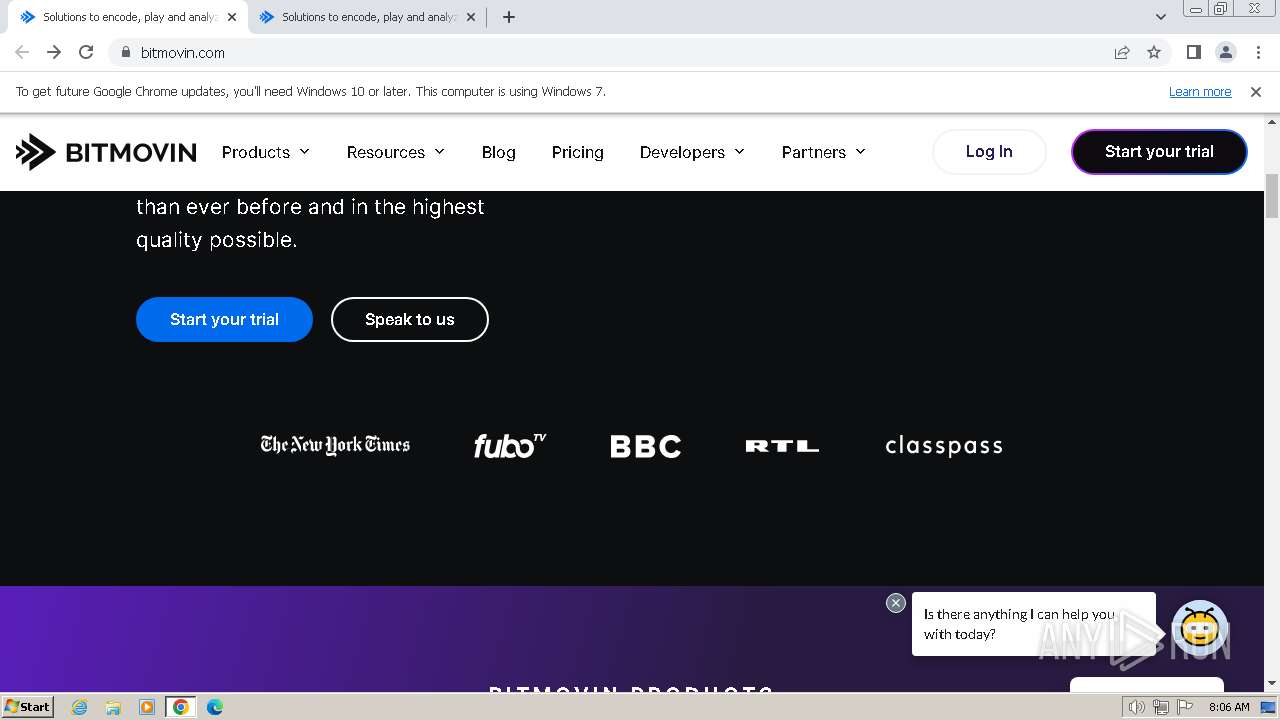Click the taskbar clock 8:06 AM
This screenshot has height=720, width=1280.
pos(1229,707)
